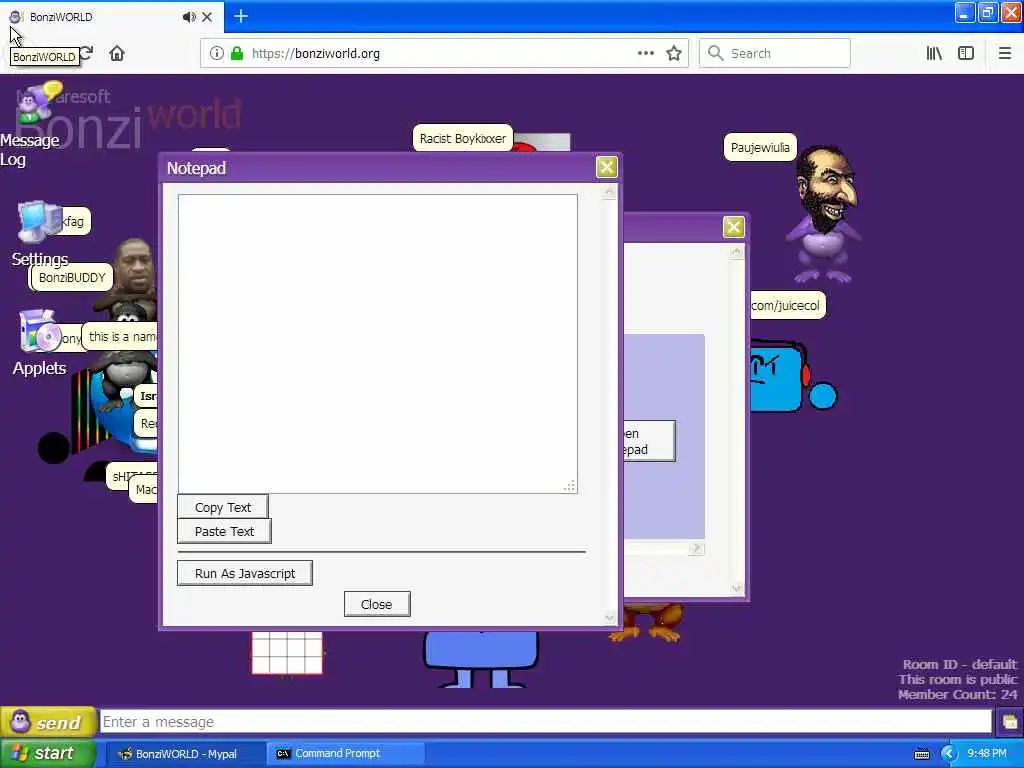Open the Message Log desktop icon

(x=38, y=104)
